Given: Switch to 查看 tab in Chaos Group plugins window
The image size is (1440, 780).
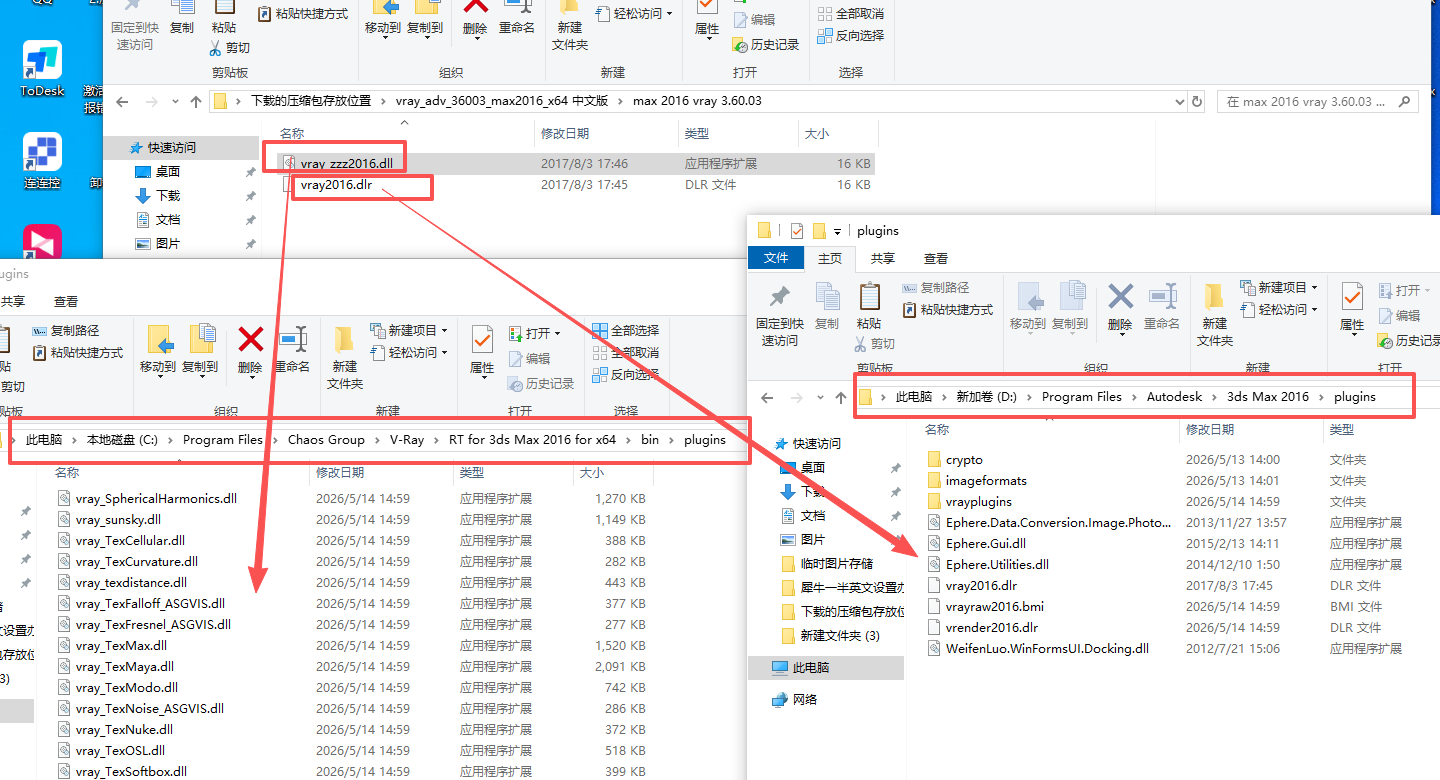Looking at the screenshot, I should click(x=66, y=301).
